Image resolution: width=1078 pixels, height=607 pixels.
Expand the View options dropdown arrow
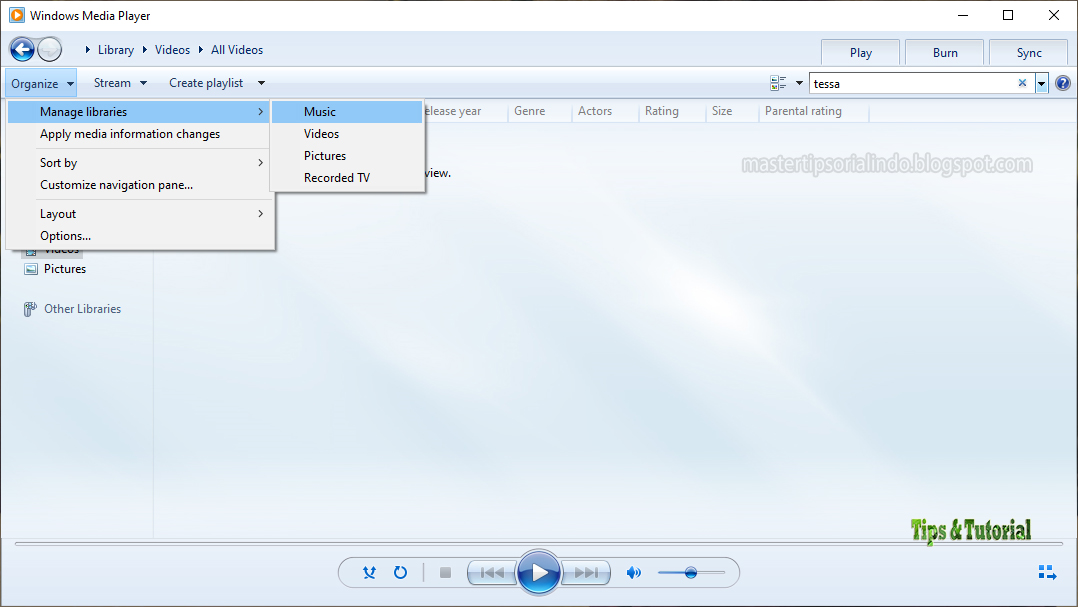pos(799,83)
